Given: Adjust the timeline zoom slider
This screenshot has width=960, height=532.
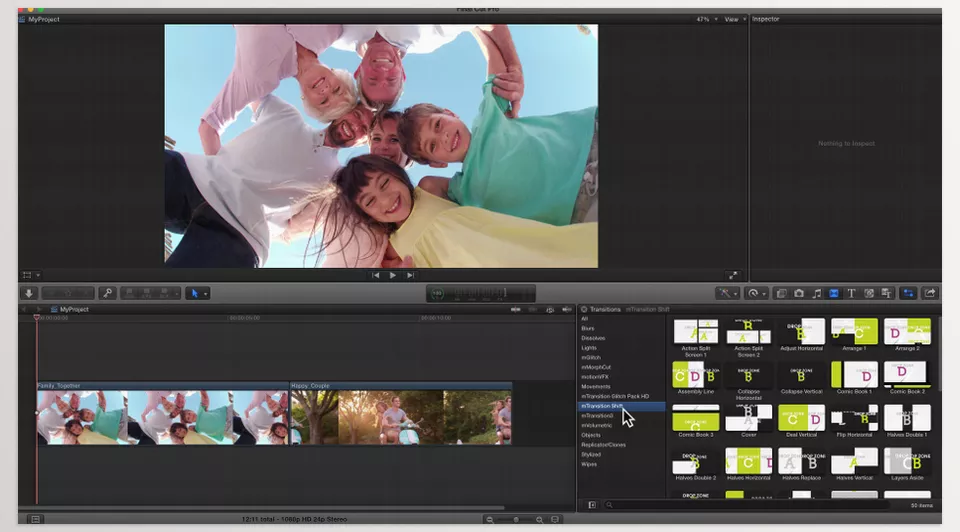Looking at the screenshot, I should click(x=515, y=520).
